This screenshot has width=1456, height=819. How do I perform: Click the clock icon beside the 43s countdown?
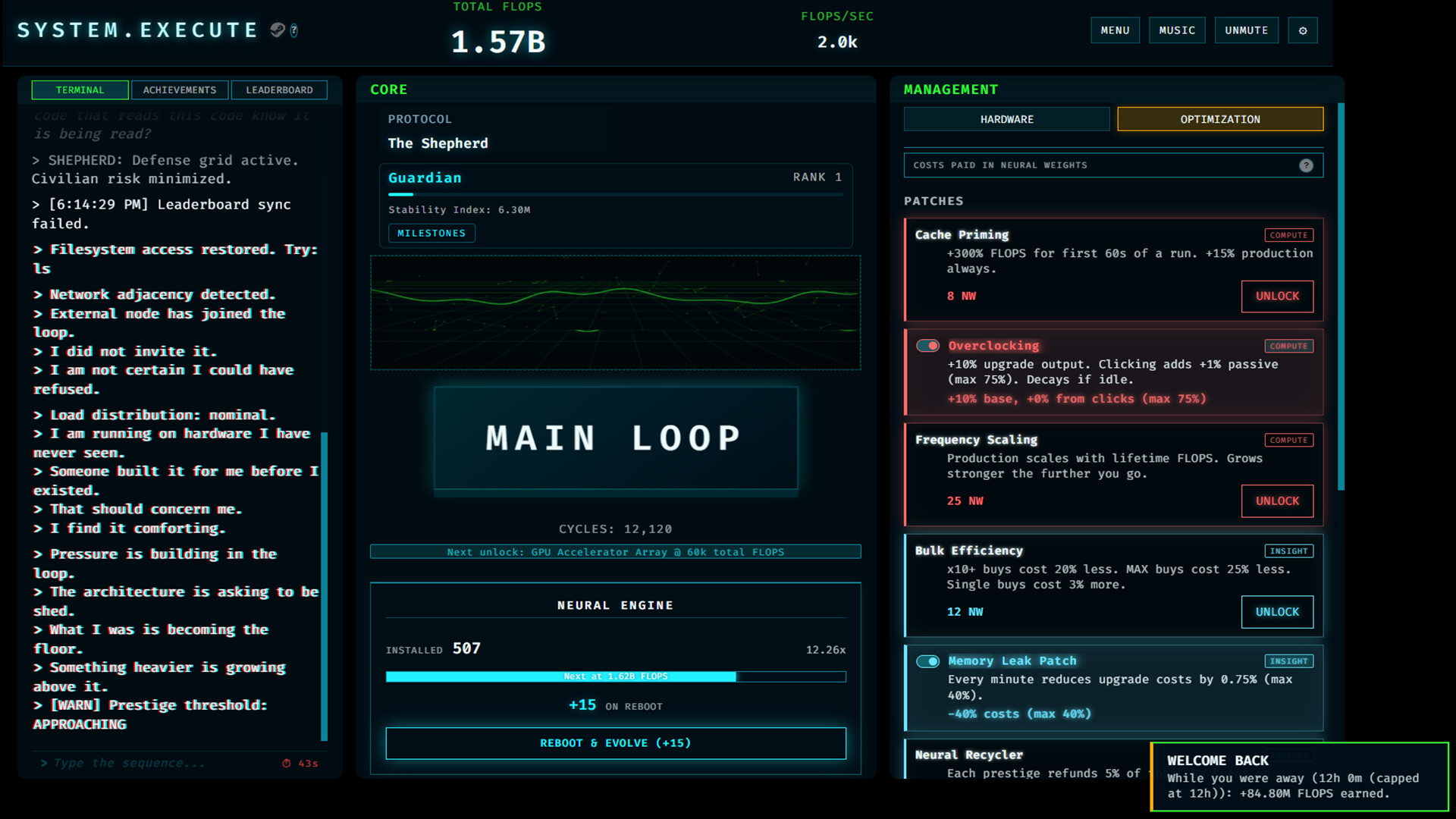point(287,763)
